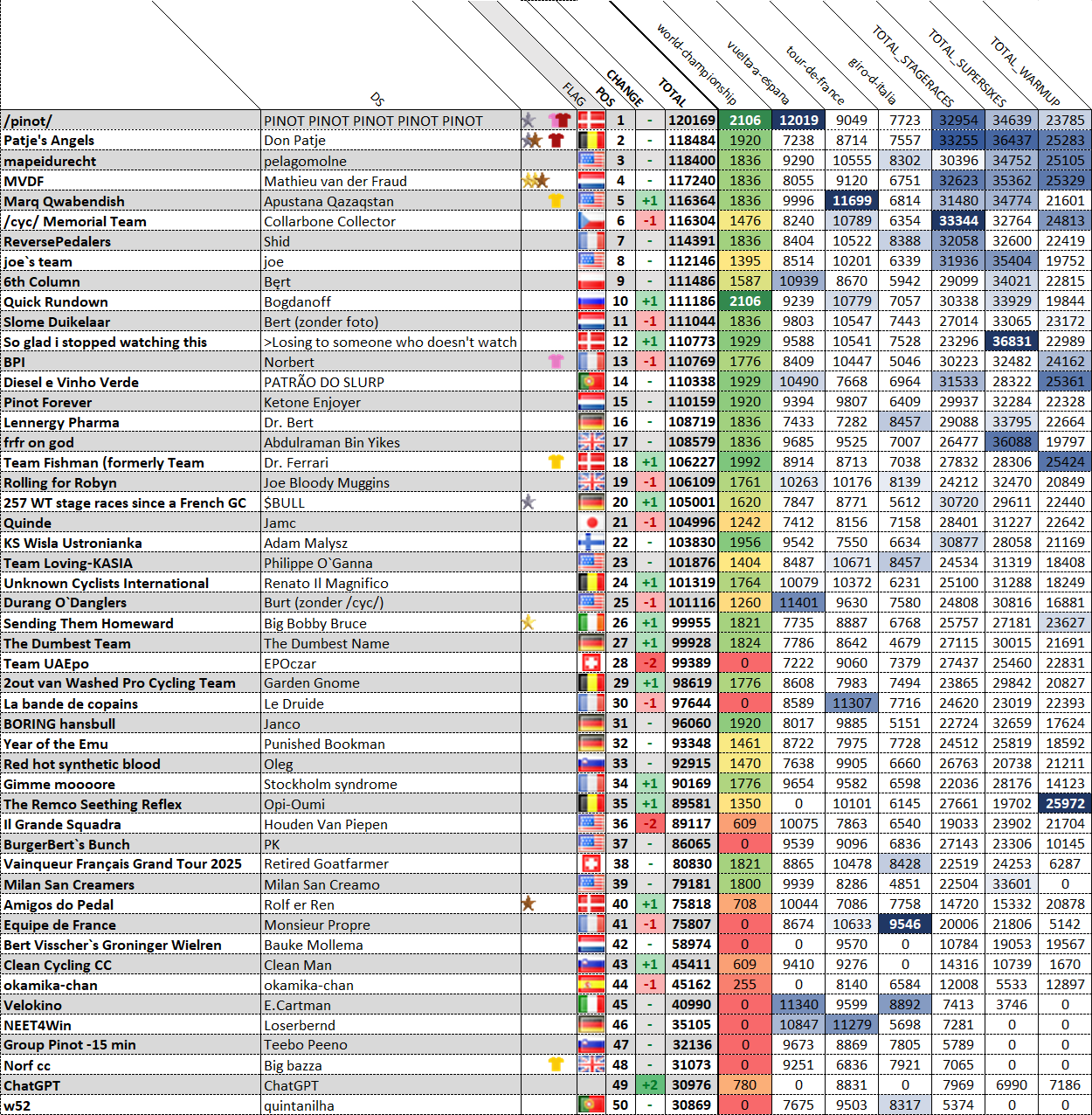This screenshot has height=1115, width=1092.
Task: Click the pink jersey icon in the BPI row
Action: pyautogui.click(x=556, y=362)
